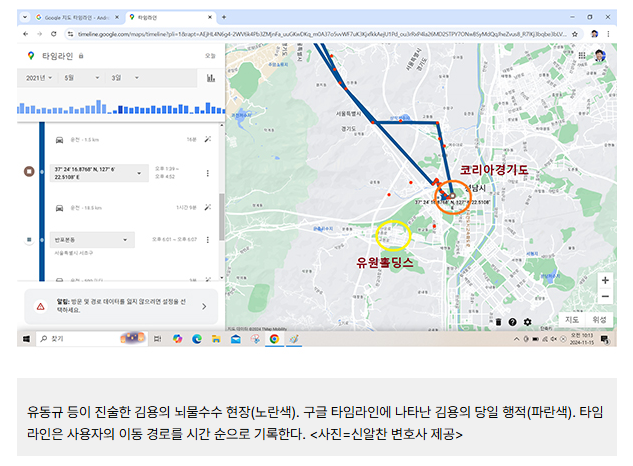Open the Google account avatar on the map
The width and height of the screenshot is (633, 466).
click(600, 55)
